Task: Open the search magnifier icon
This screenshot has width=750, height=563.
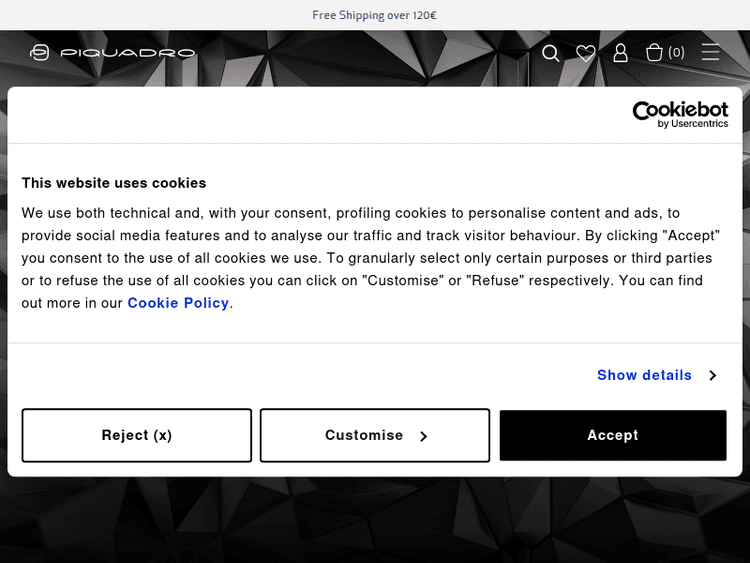Action: tap(551, 53)
